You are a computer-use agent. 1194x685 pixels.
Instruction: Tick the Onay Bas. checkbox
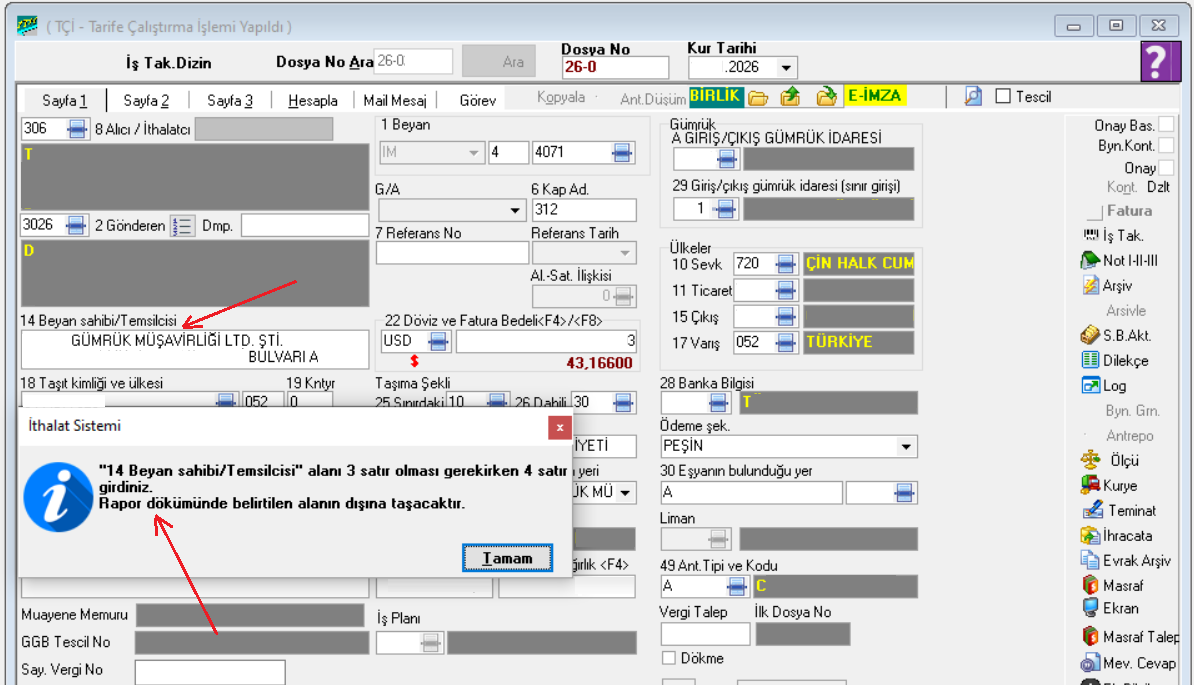[x=1167, y=125]
